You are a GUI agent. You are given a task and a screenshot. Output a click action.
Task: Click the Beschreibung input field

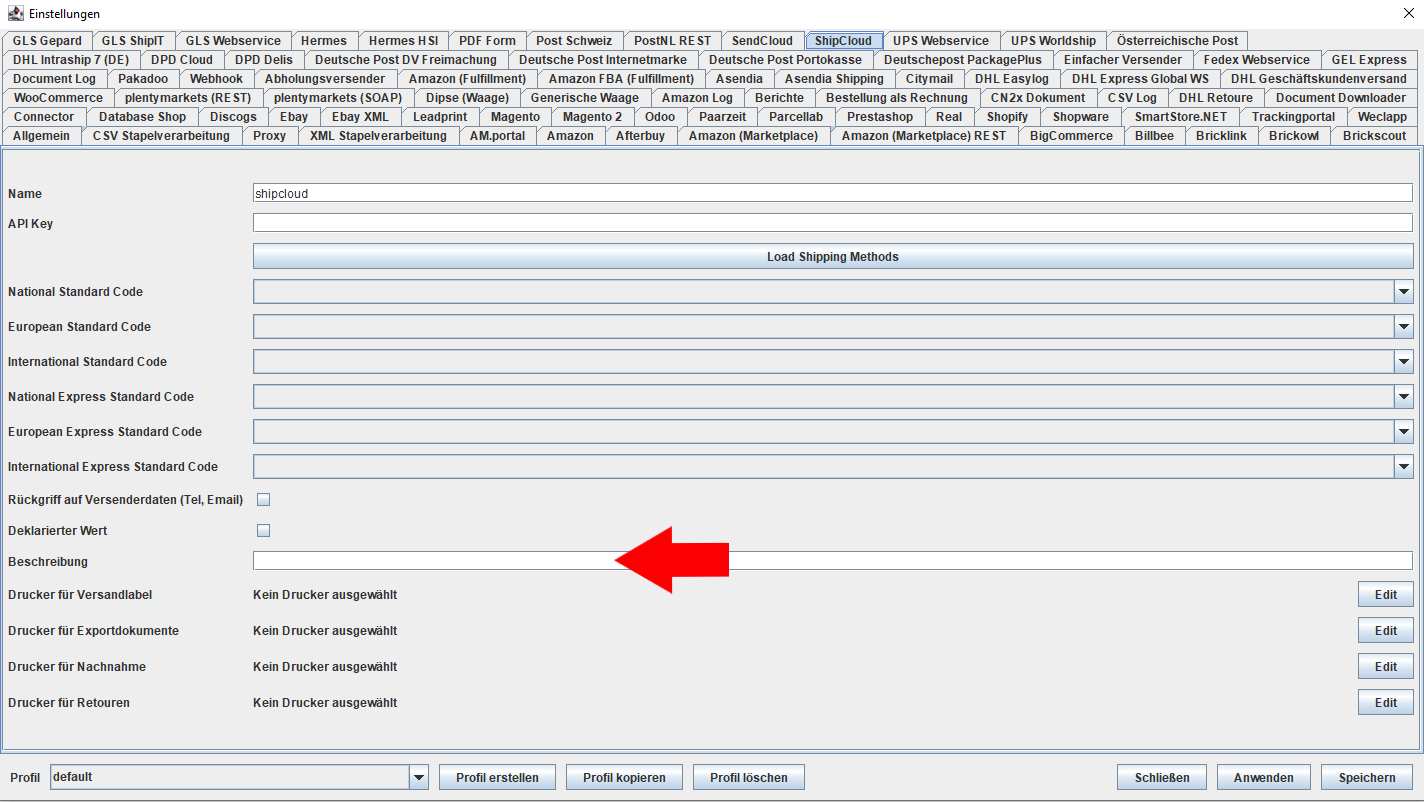[x=833, y=561]
